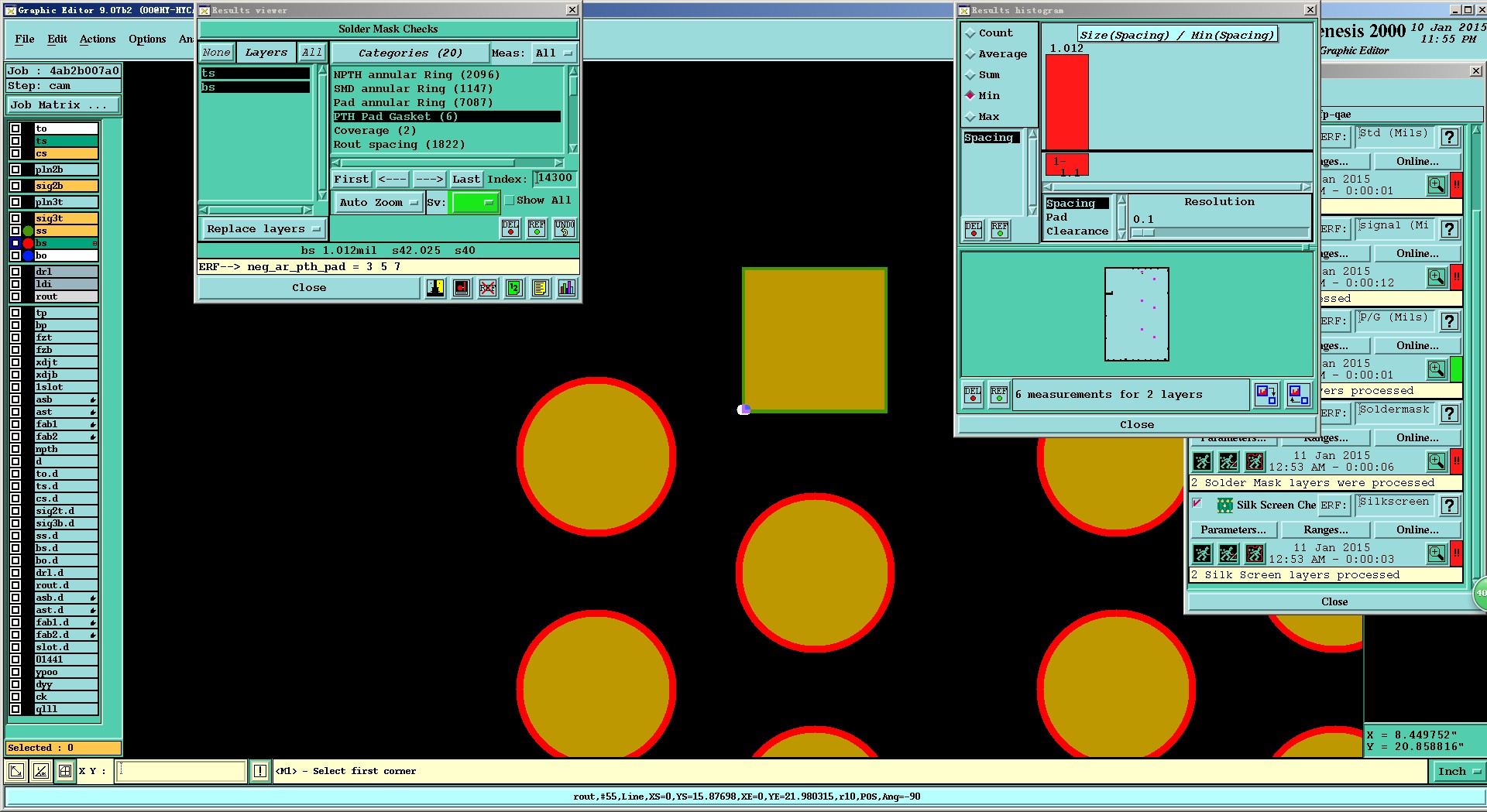
Task: Click histogram icon with downward arrow
Action: (1266, 395)
